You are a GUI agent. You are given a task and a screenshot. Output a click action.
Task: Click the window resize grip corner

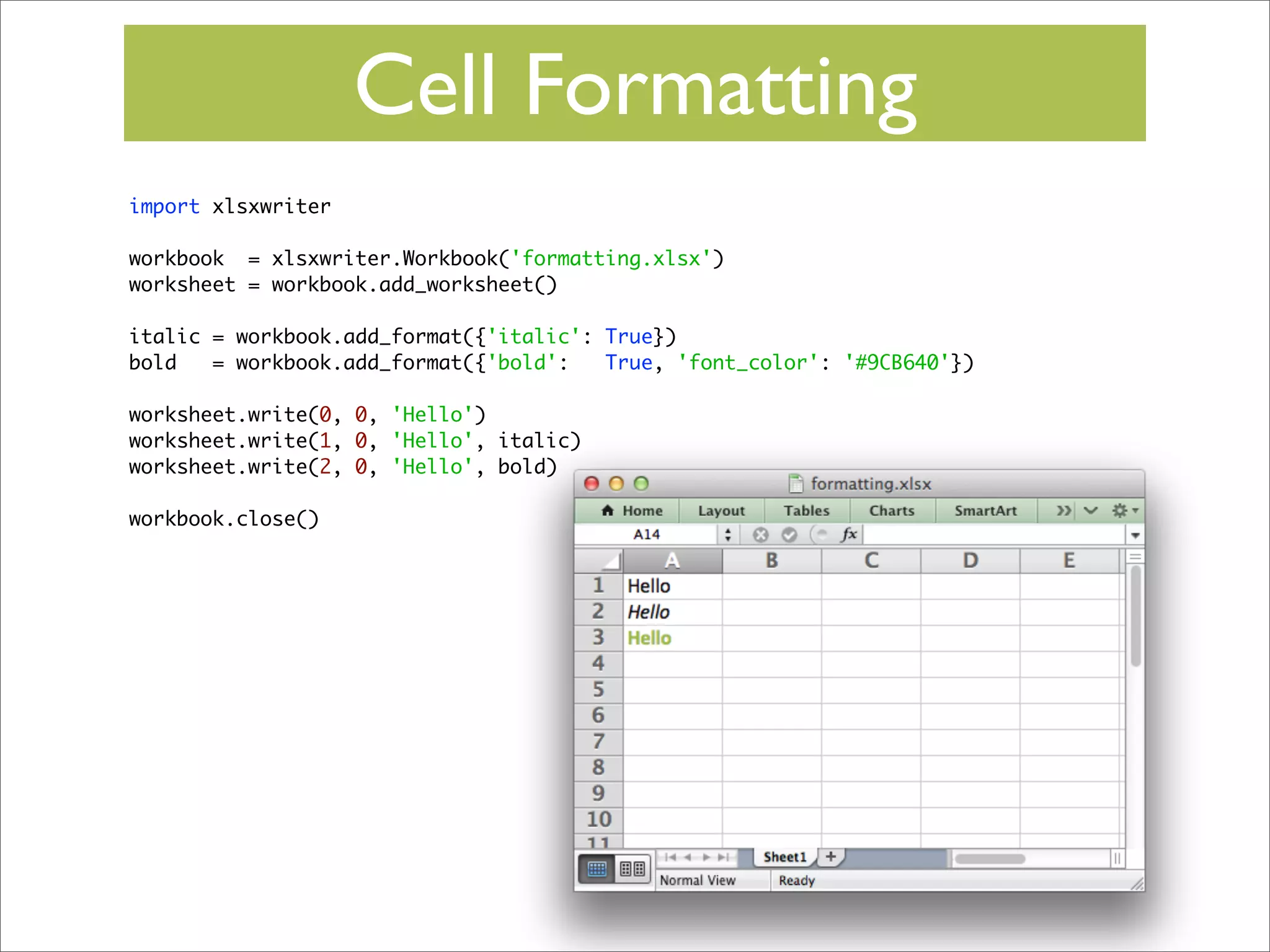(1137, 883)
